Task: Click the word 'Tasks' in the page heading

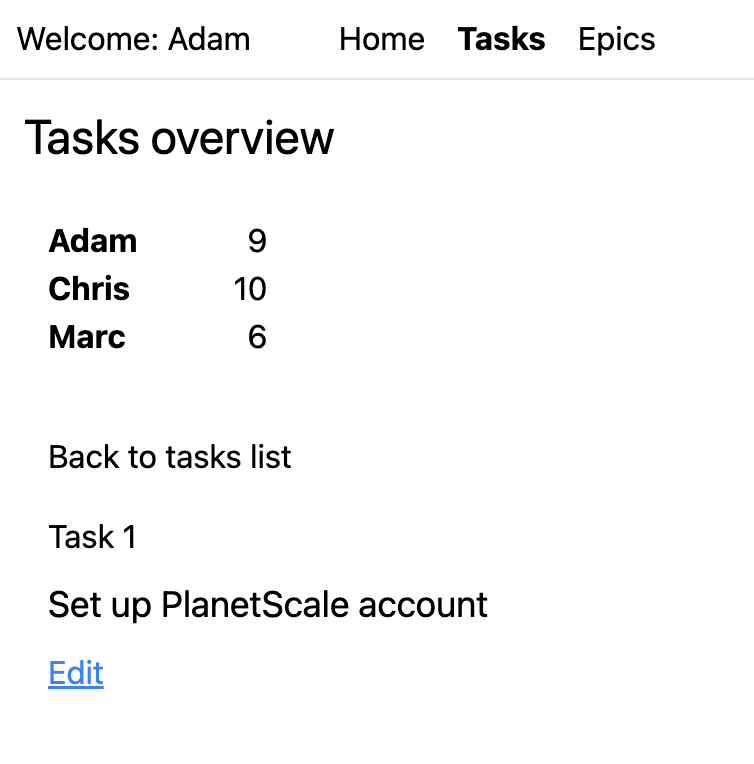Action: coord(82,137)
